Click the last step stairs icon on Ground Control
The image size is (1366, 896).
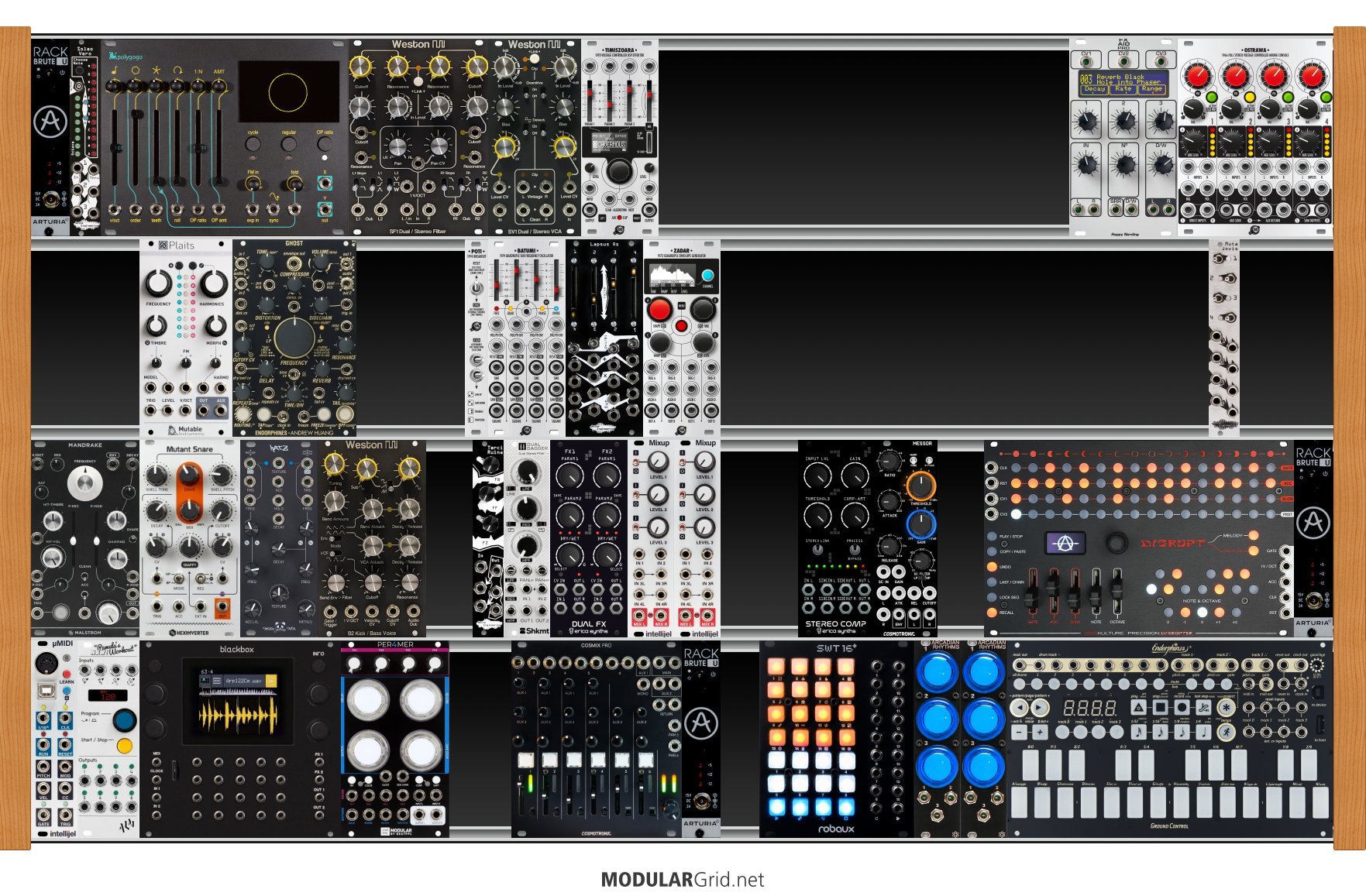click(x=1203, y=707)
